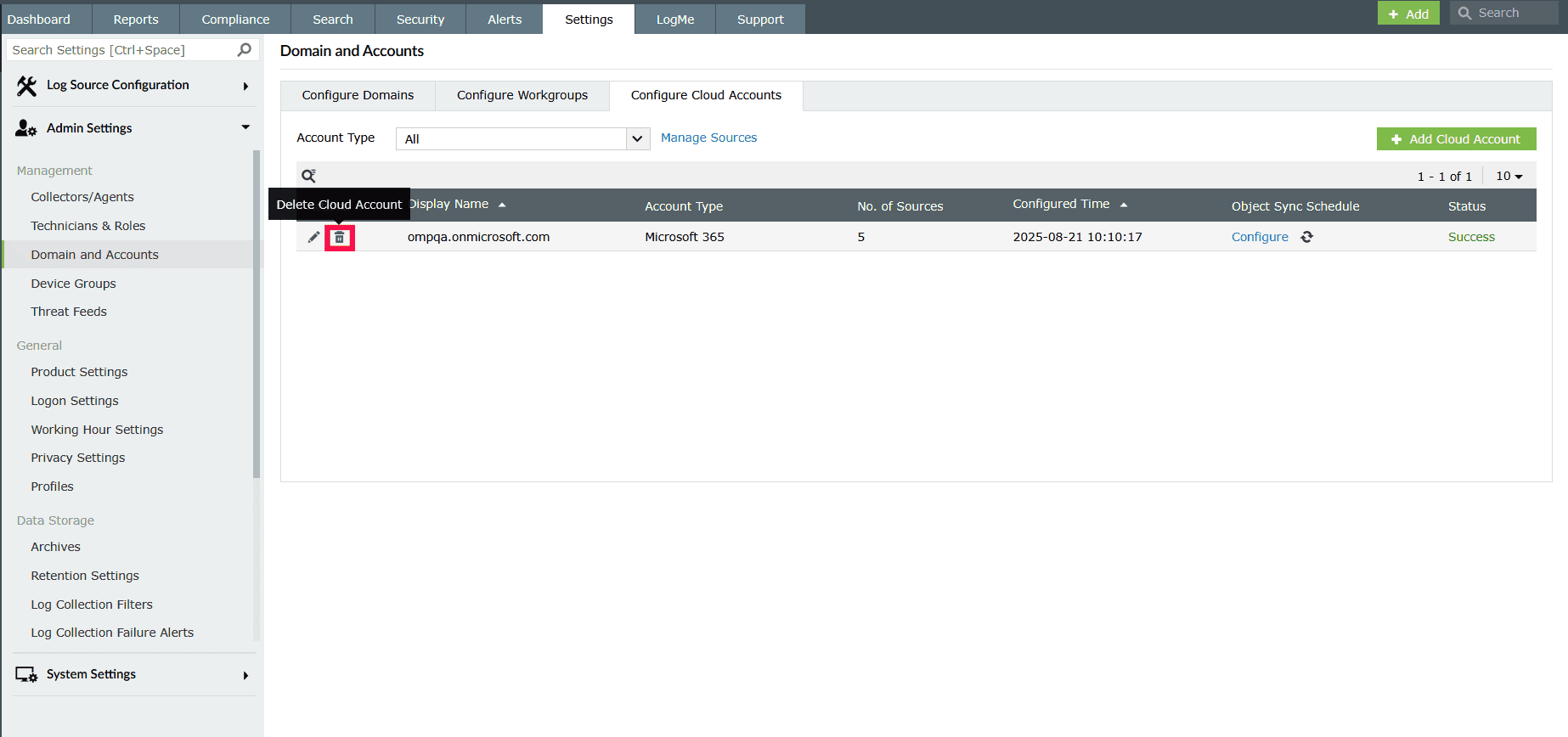Open Log Collection Failure Alerts
Screen dimensions: 1568x737
click(112, 633)
